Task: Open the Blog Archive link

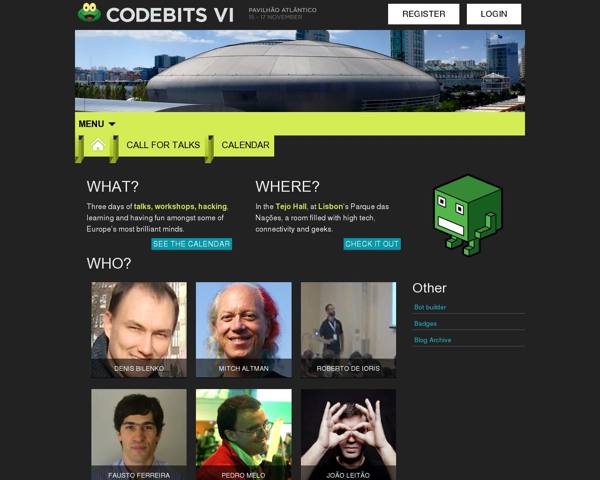Action: pyautogui.click(x=432, y=340)
